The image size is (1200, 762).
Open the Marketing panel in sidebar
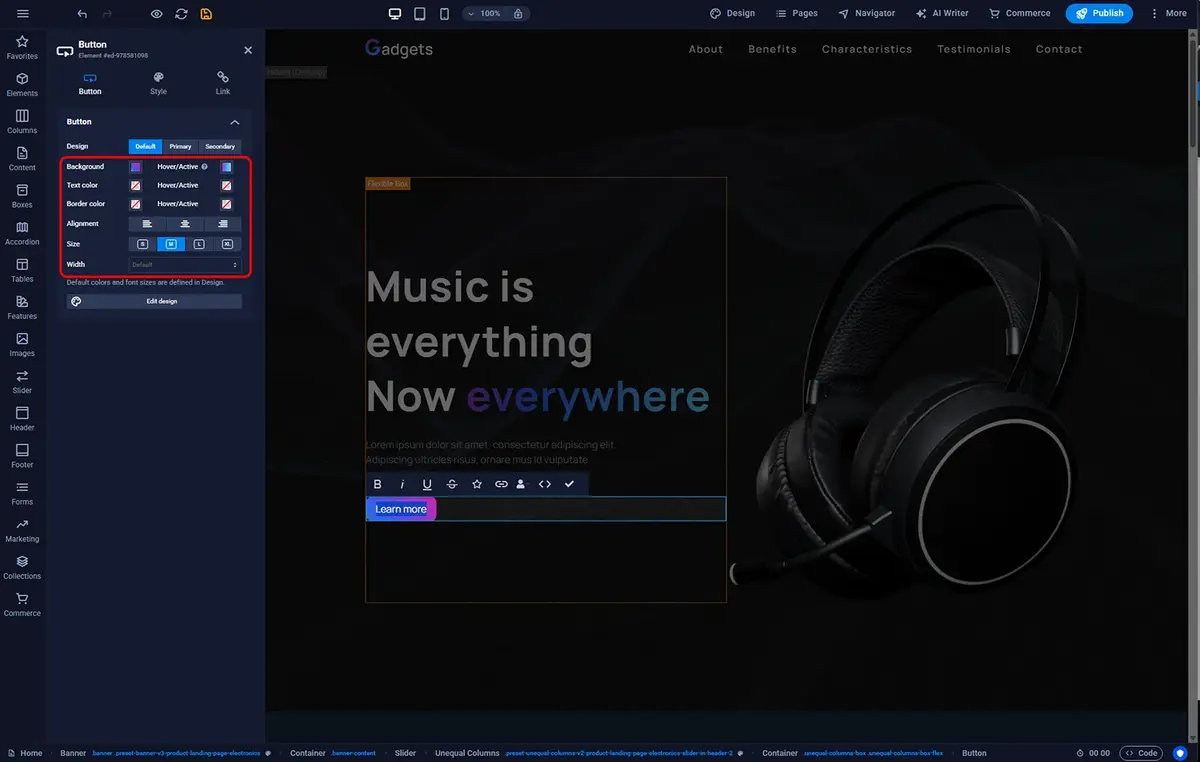(22, 530)
